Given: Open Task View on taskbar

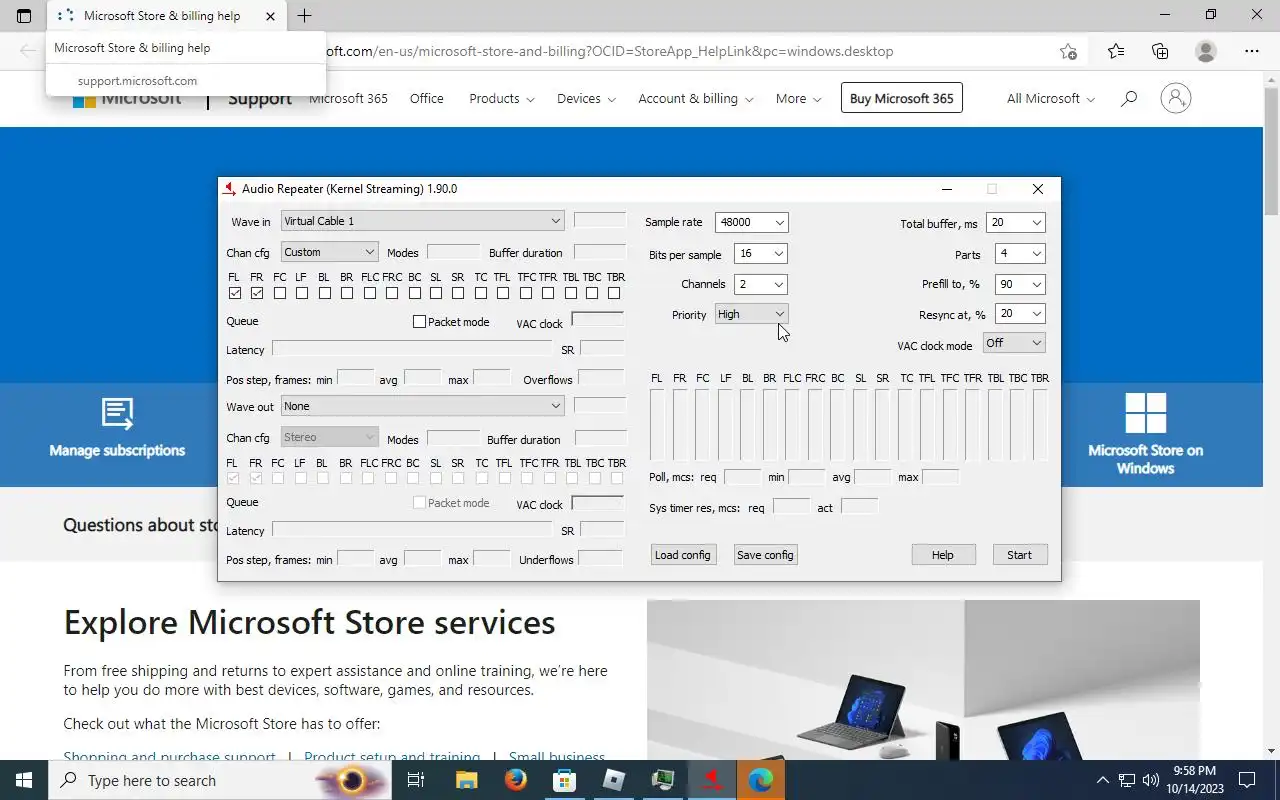Looking at the screenshot, I should (x=417, y=780).
